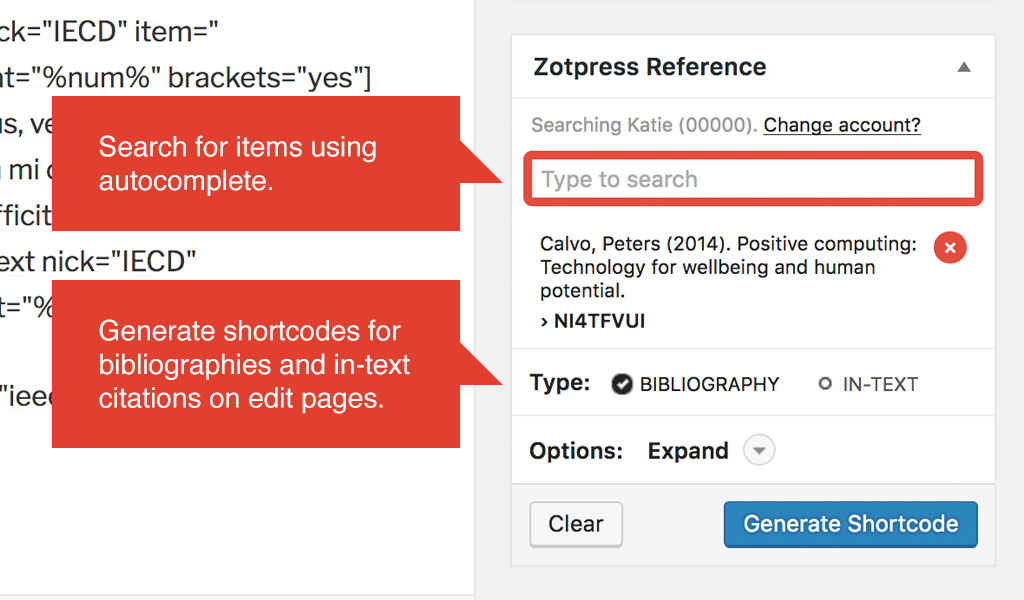The image size is (1024, 600).
Task: Click the circled arrow icon next to Expand
Action: point(758,450)
